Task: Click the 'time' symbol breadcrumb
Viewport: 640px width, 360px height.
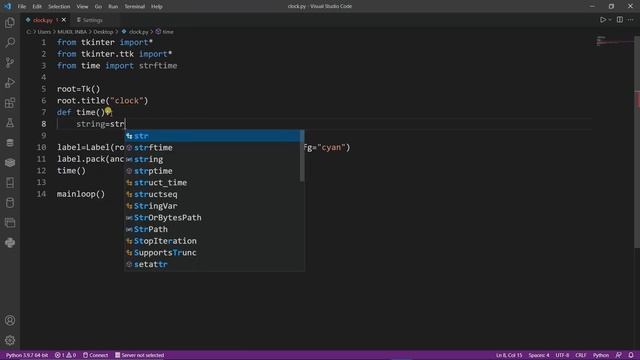Action: click(x=165, y=31)
